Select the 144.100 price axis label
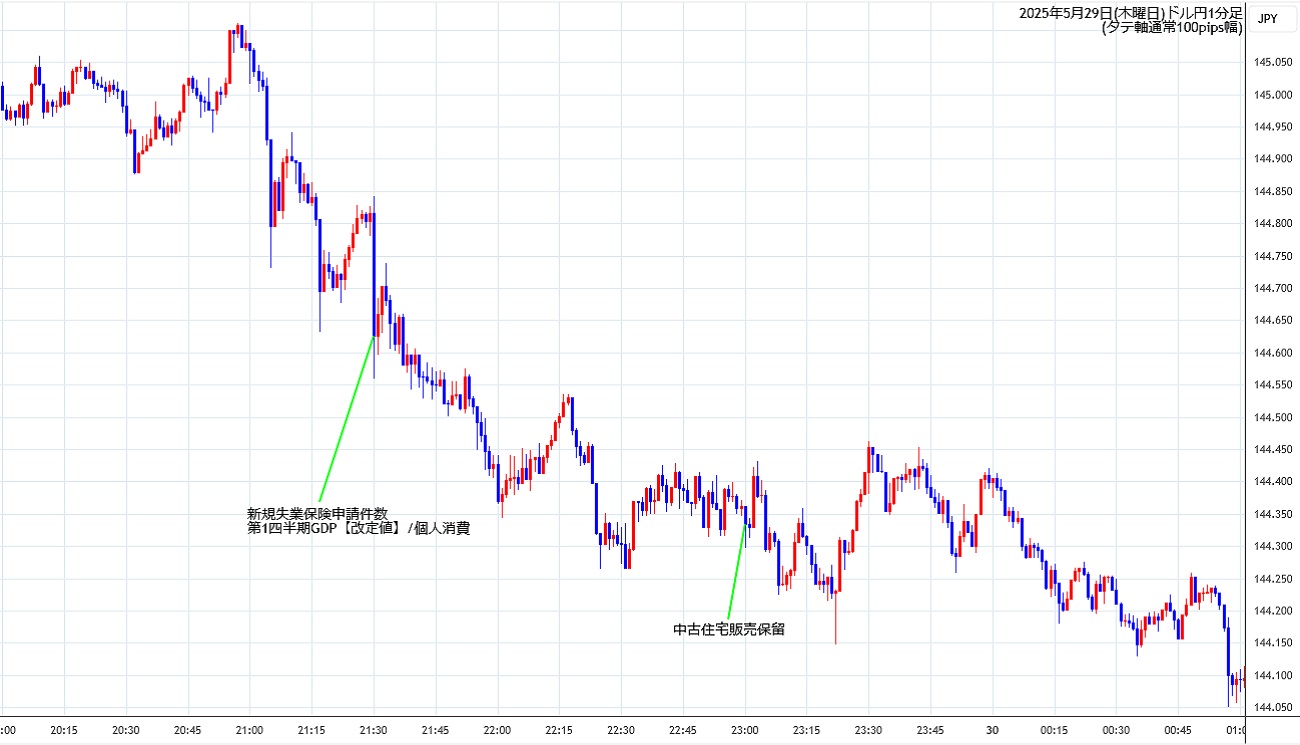1300x745 pixels. click(x=1272, y=676)
